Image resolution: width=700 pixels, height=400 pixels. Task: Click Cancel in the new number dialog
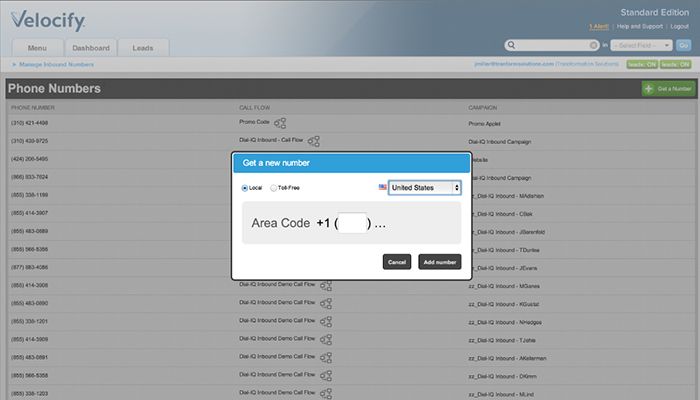[x=397, y=262]
